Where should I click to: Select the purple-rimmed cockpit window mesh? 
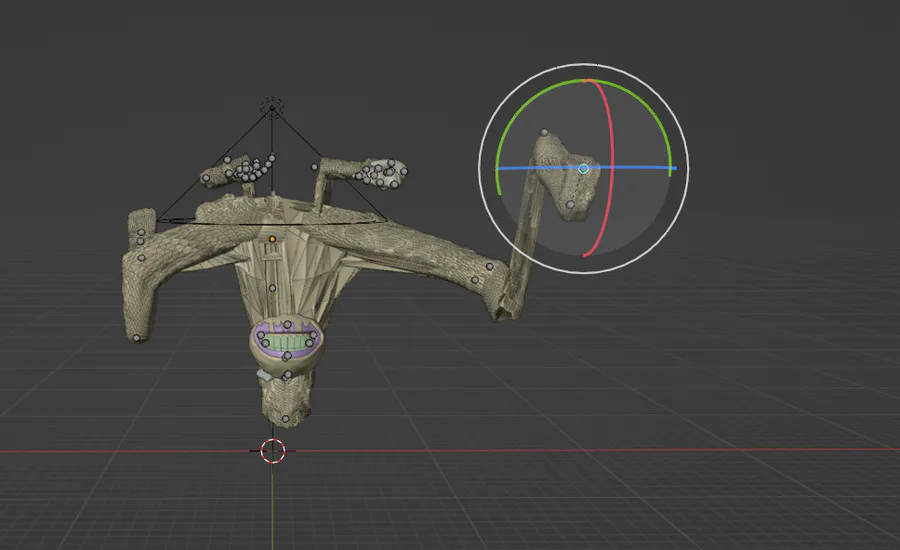tap(286, 342)
